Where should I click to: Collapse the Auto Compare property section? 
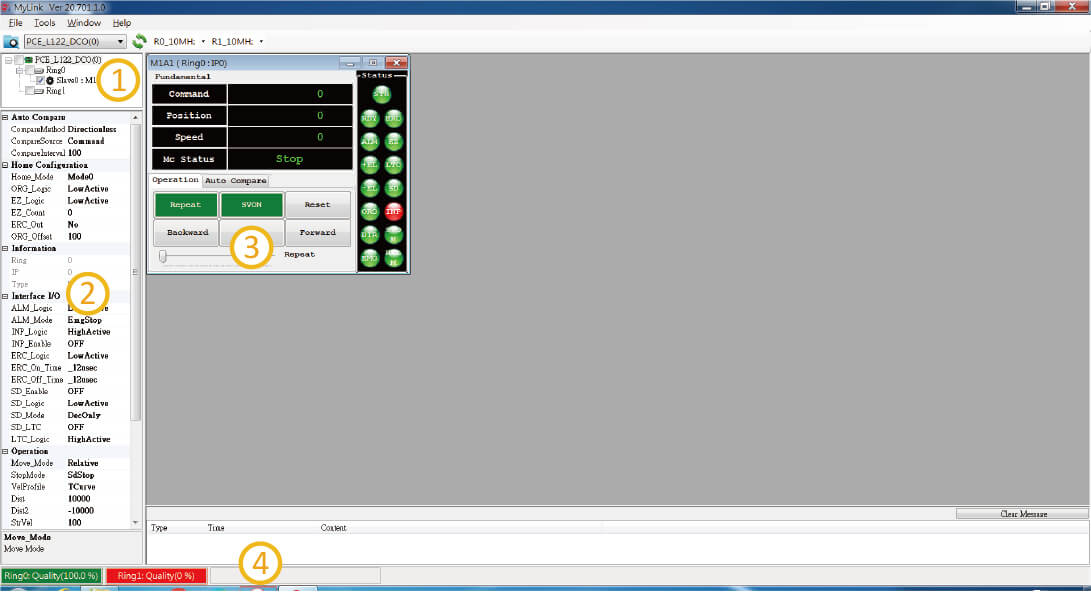[5, 118]
